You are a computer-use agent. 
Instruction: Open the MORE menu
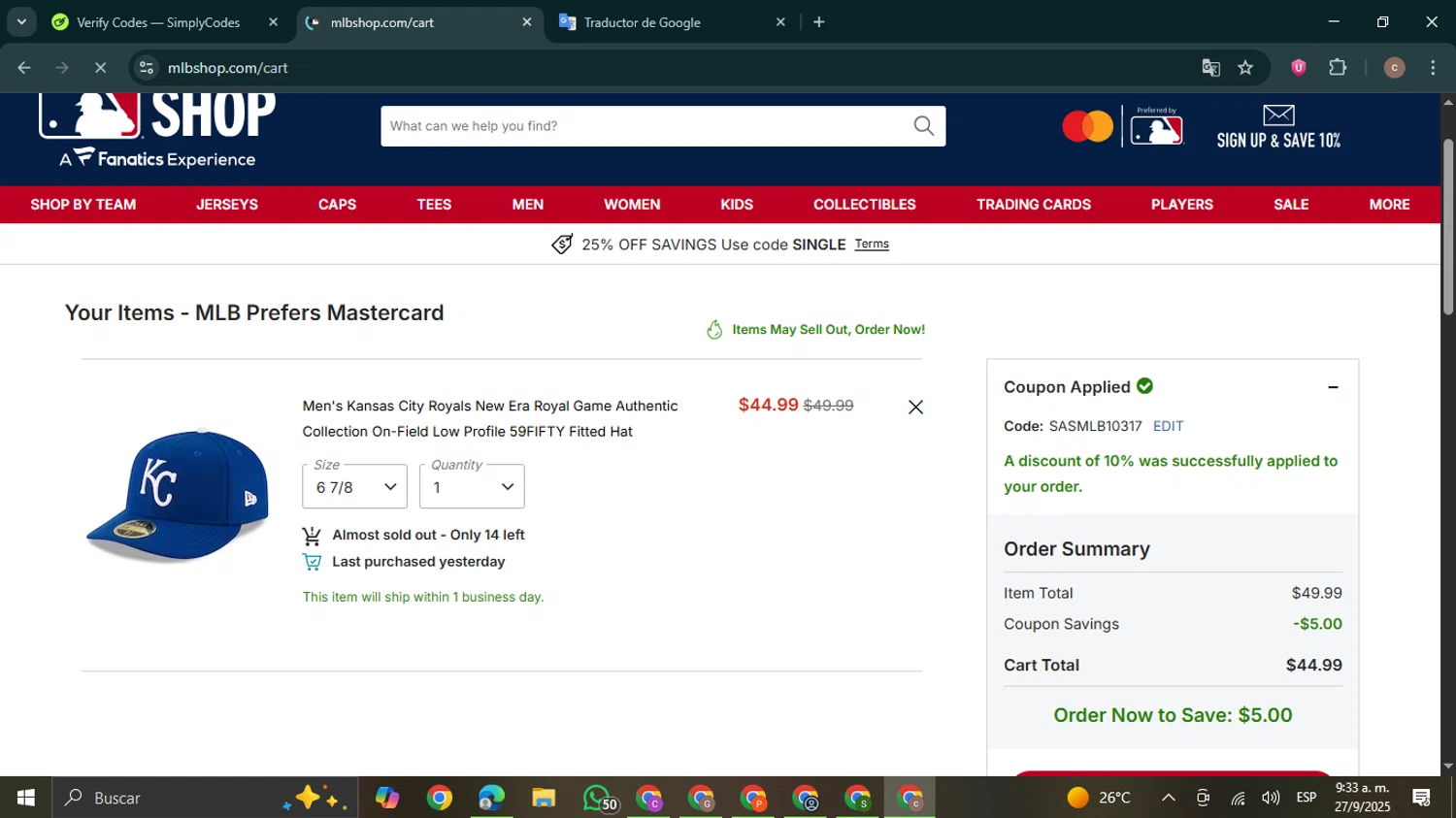[1389, 205]
